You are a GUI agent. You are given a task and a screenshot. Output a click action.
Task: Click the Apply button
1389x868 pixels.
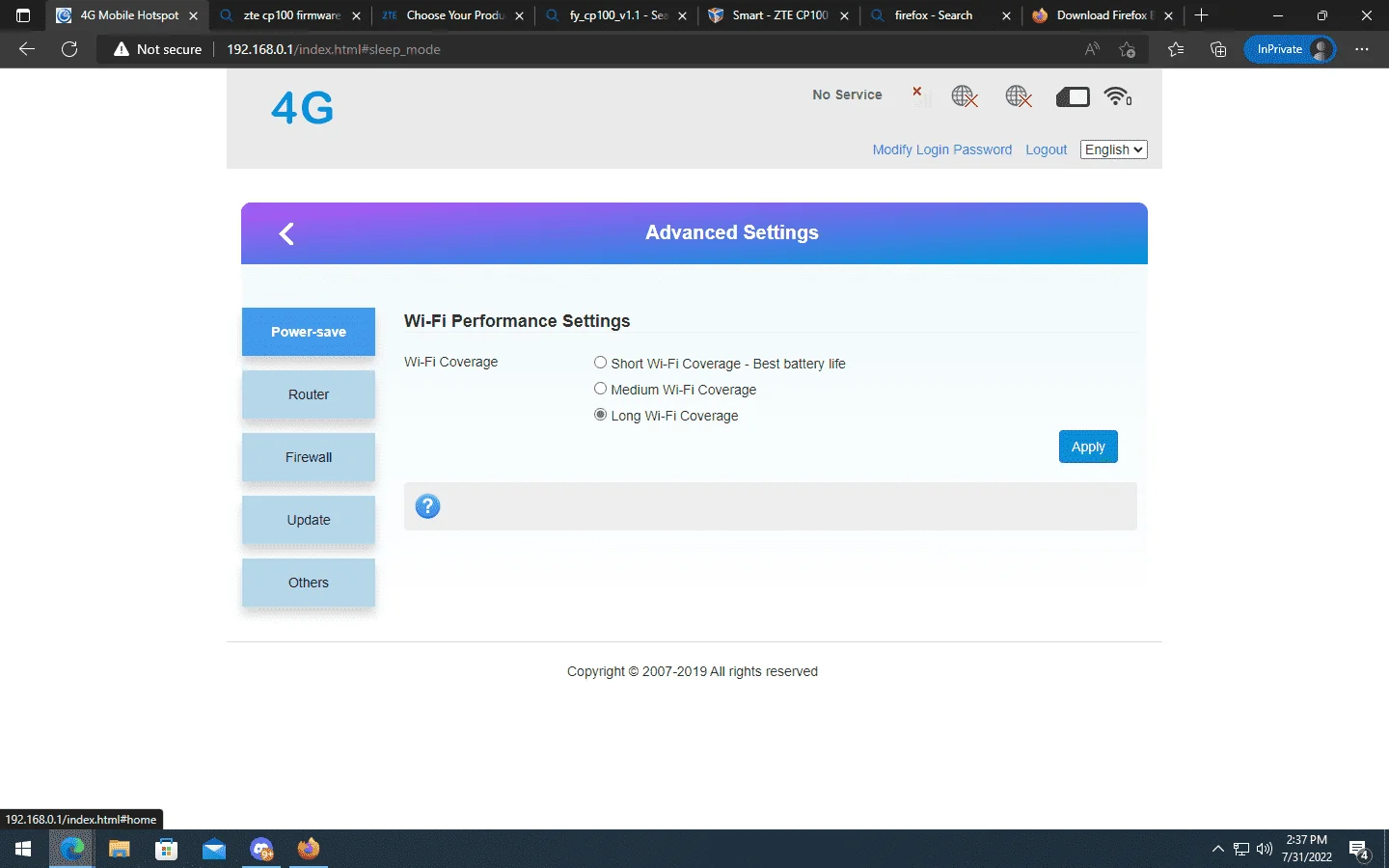coord(1088,447)
